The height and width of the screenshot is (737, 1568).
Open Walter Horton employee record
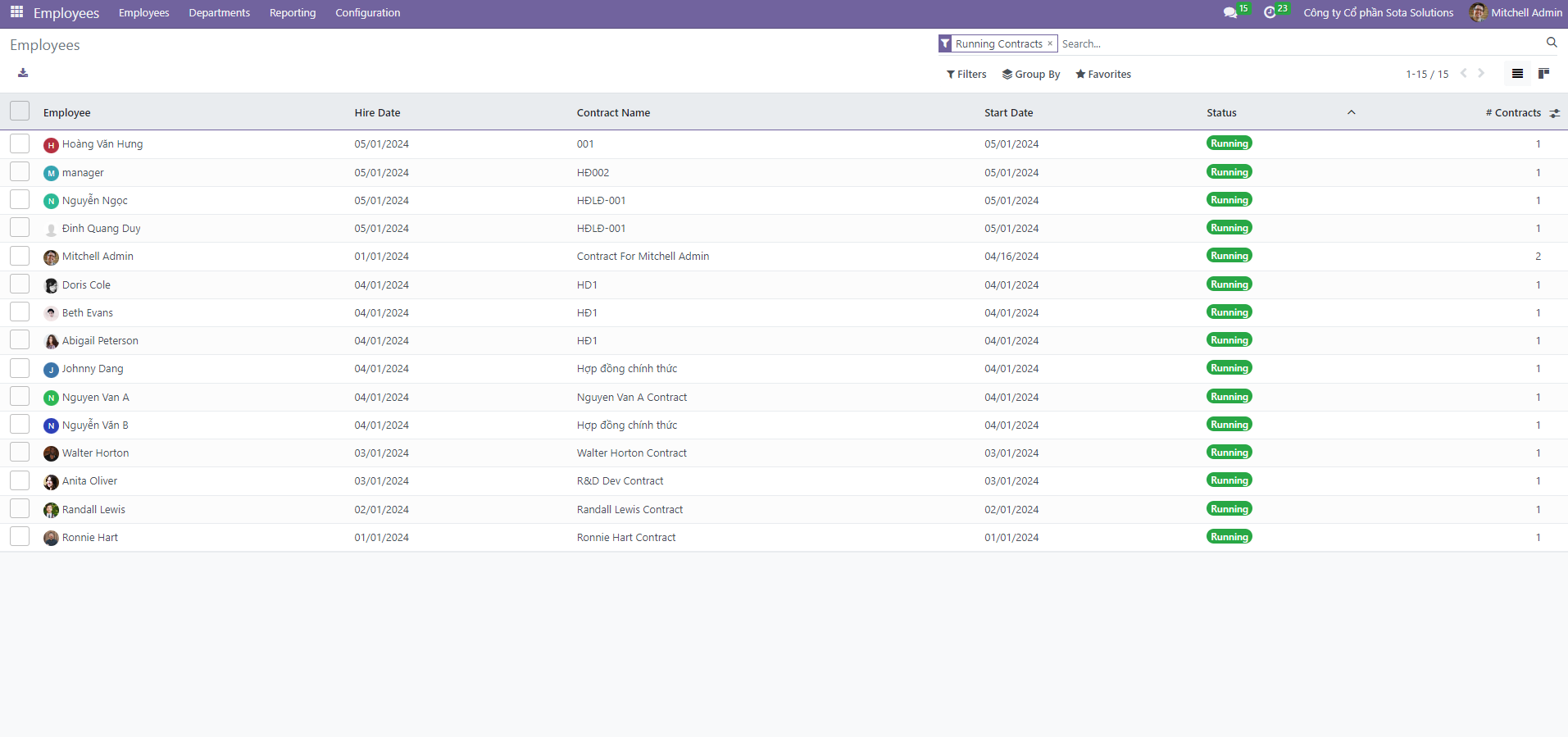[95, 453]
